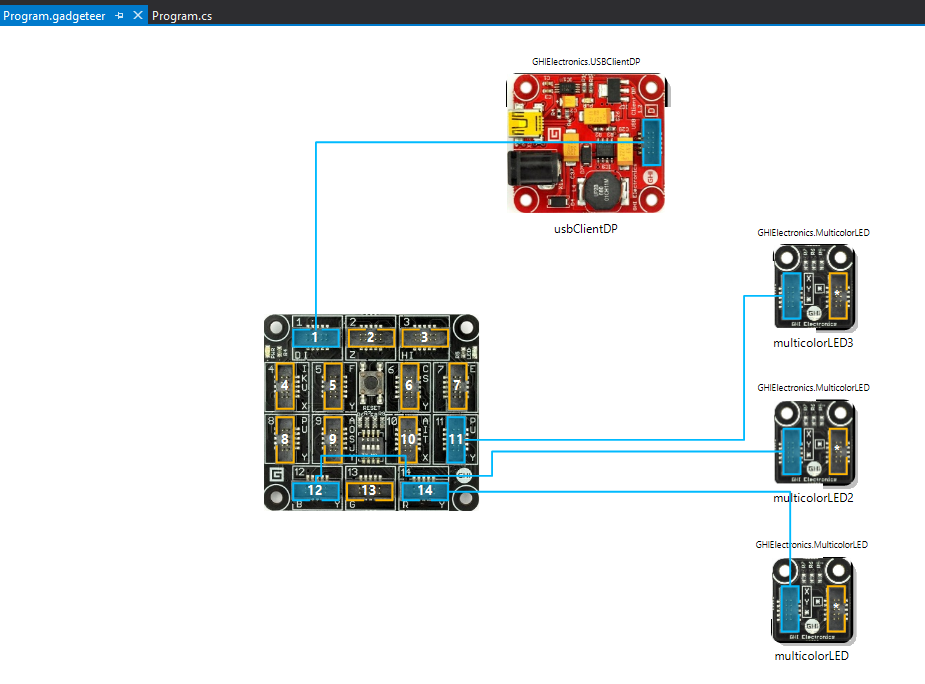Click mainboard socket 13
925x684 pixels.
coord(369,490)
